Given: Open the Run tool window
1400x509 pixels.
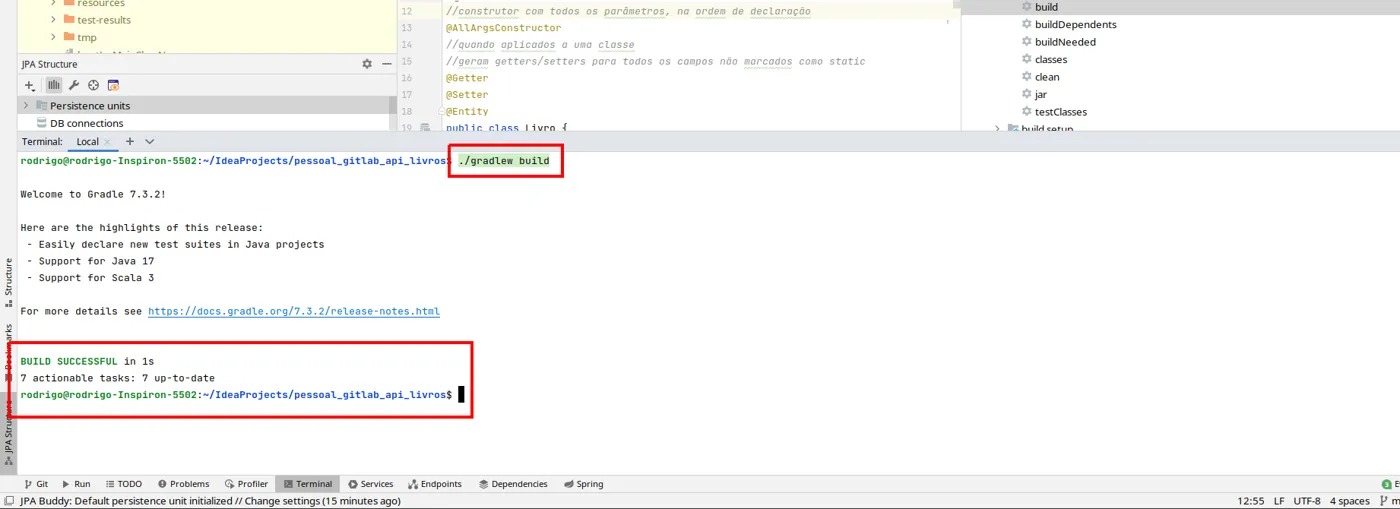Looking at the screenshot, I should [x=75, y=484].
